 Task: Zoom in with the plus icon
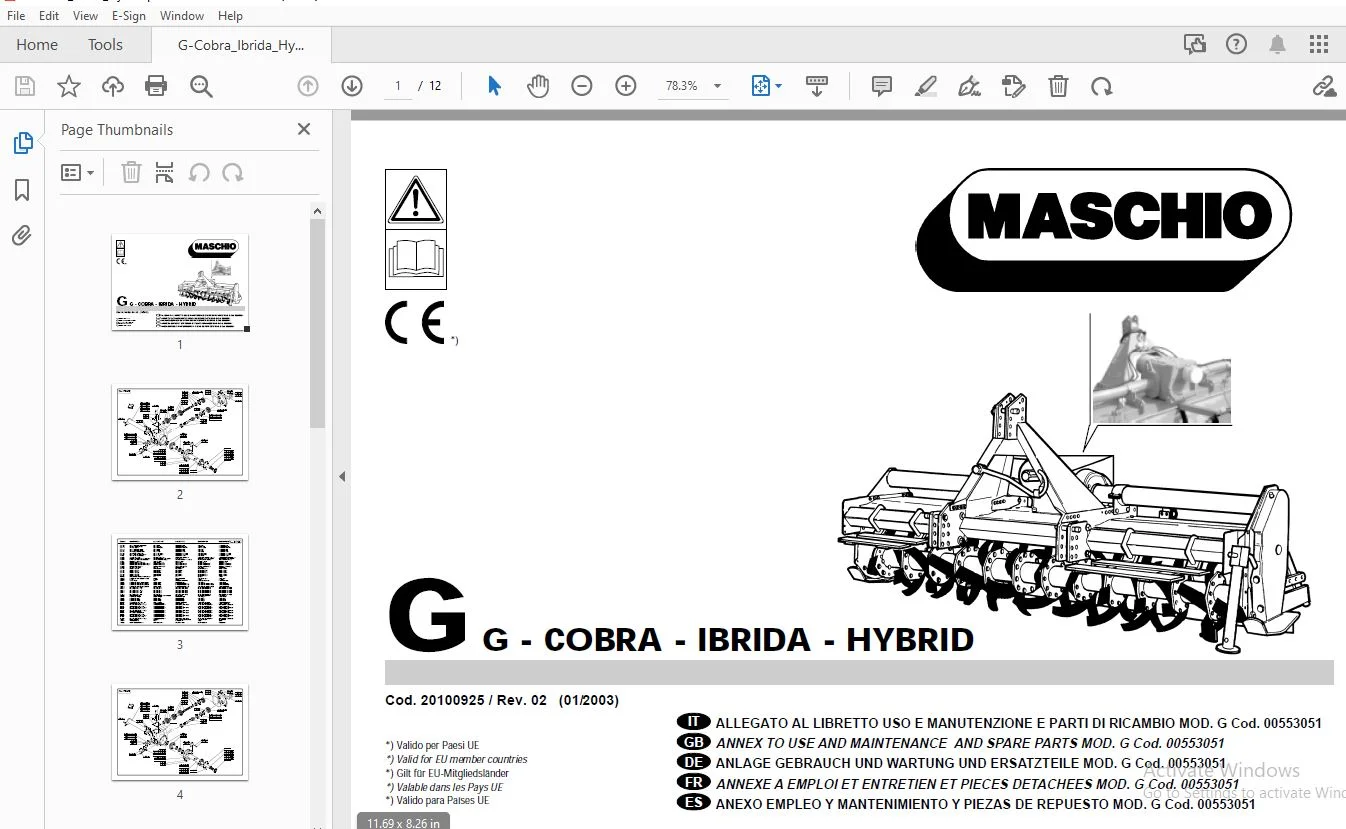click(x=626, y=86)
